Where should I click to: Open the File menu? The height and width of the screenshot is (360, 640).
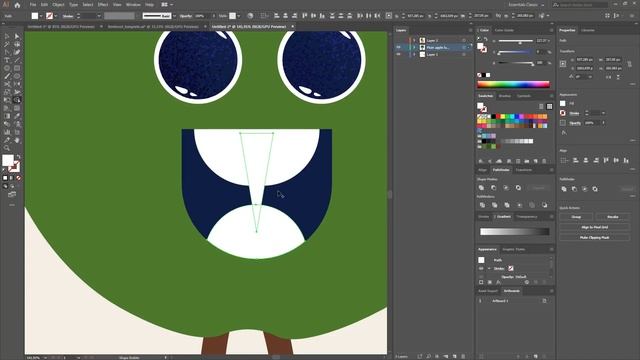click(x=33, y=5)
